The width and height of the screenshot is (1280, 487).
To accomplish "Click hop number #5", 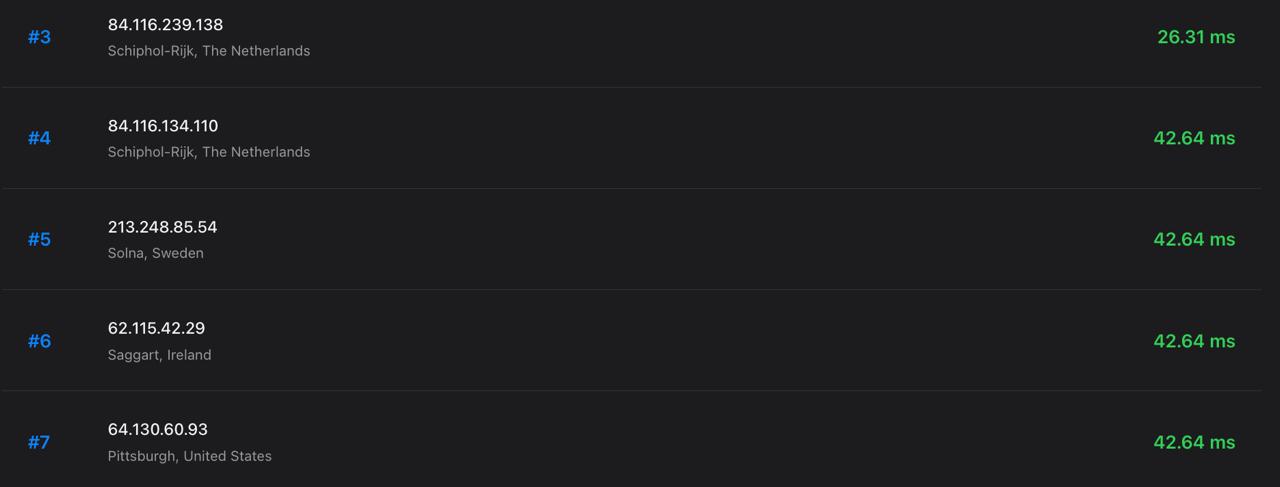I will click(x=39, y=239).
